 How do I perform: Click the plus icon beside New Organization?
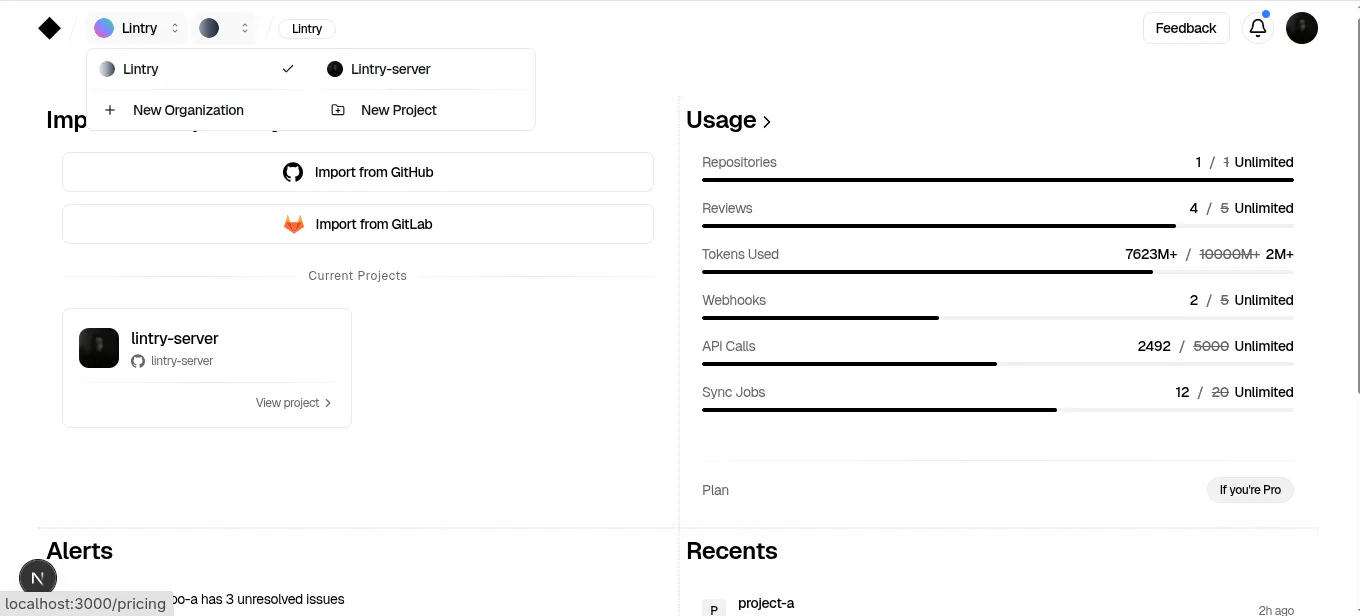110,110
